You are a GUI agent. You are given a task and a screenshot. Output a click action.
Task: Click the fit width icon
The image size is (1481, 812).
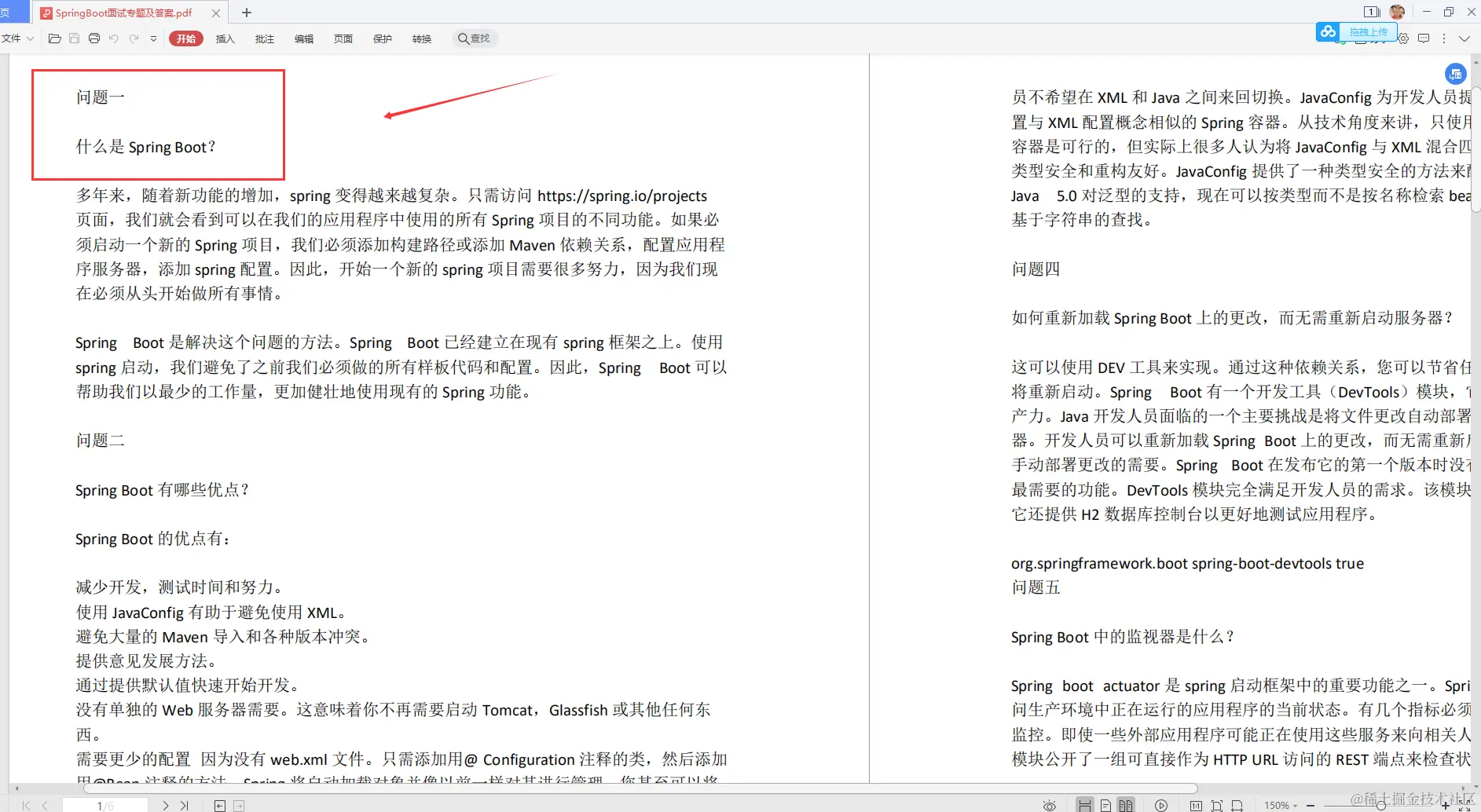coord(1237,806)
